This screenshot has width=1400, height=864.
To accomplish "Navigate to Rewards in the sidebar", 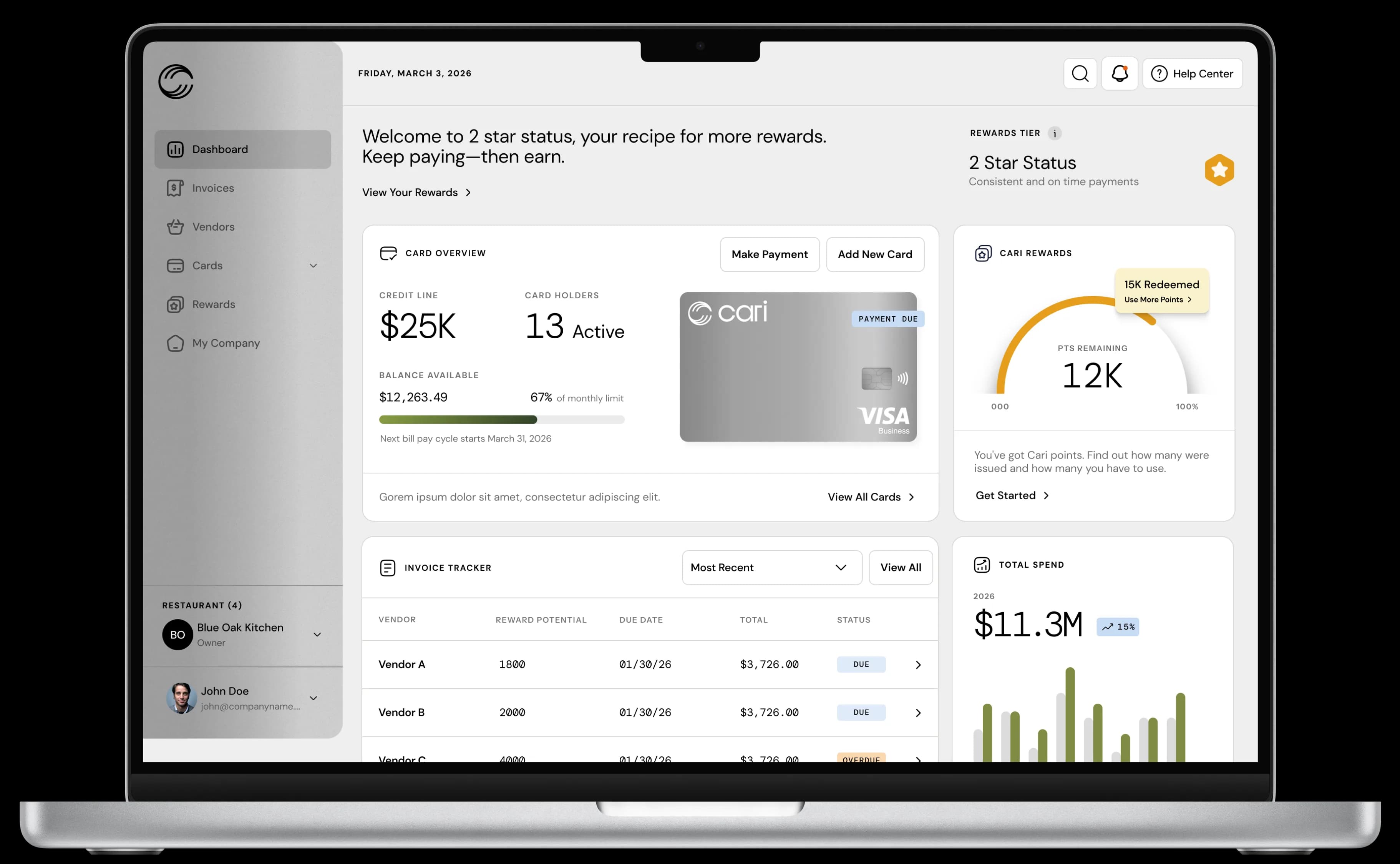I will pyautogui.click(x=213, y=304).
